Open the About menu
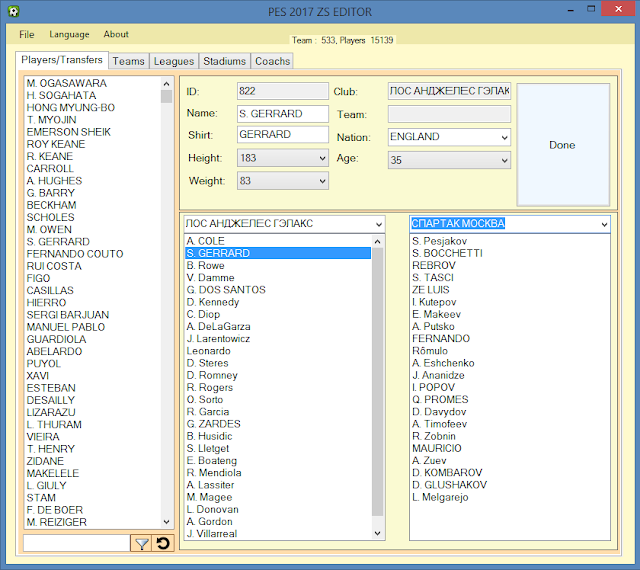640x570 pixels. tap(116, 35)
